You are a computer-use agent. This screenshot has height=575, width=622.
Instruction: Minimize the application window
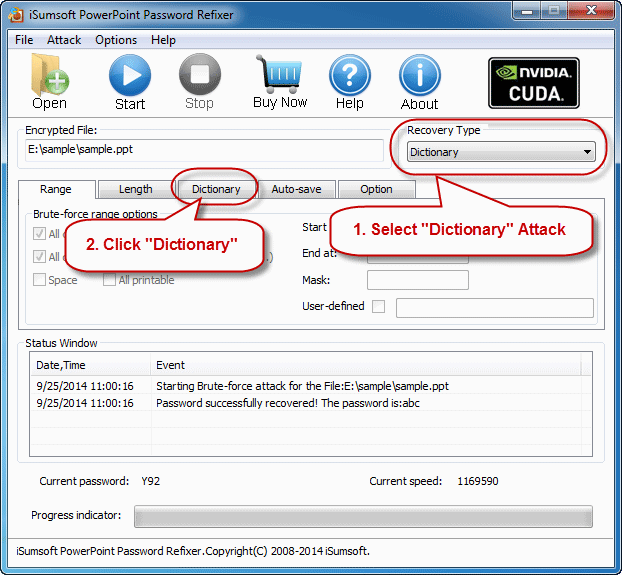[x=526, y=11]
